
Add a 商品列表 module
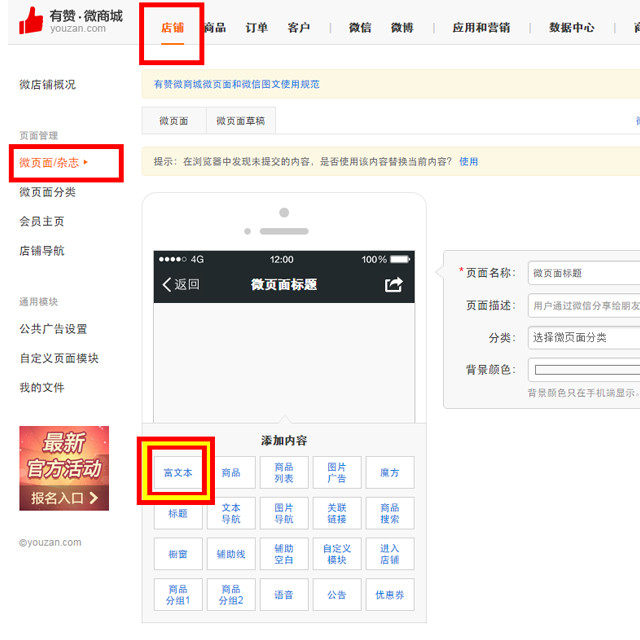tap(284, 473)
